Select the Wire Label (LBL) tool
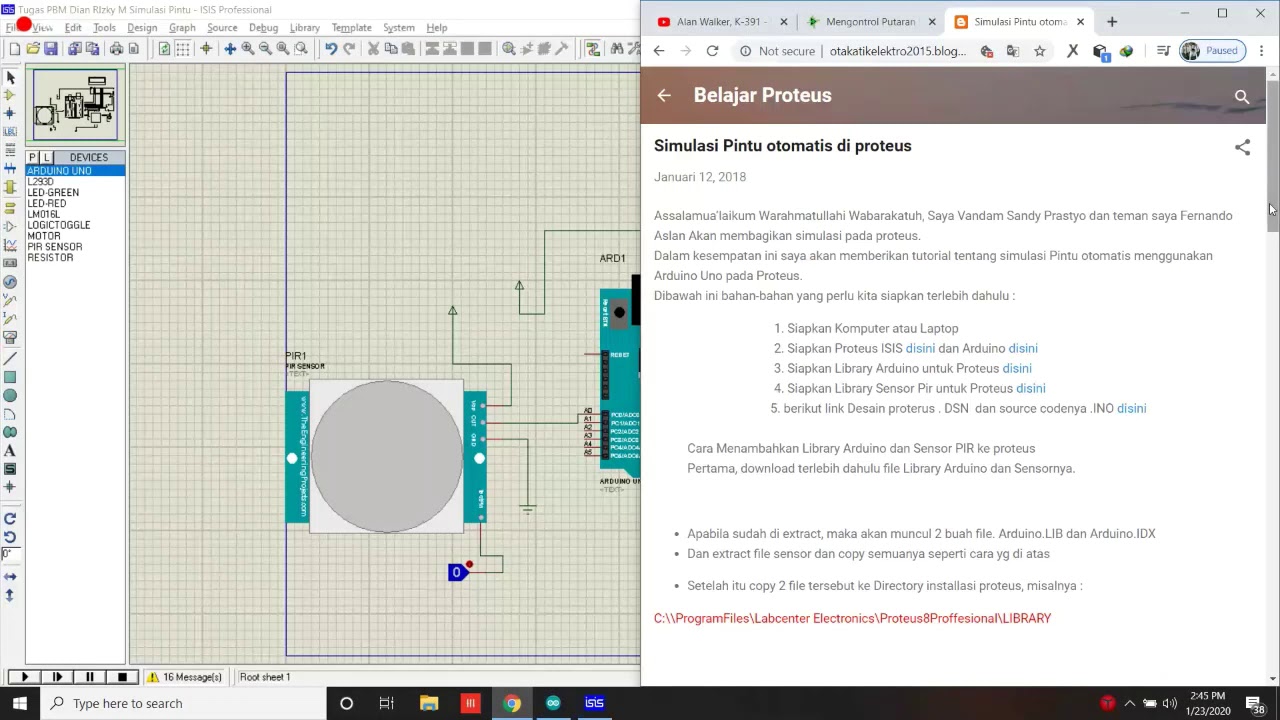 10,132
